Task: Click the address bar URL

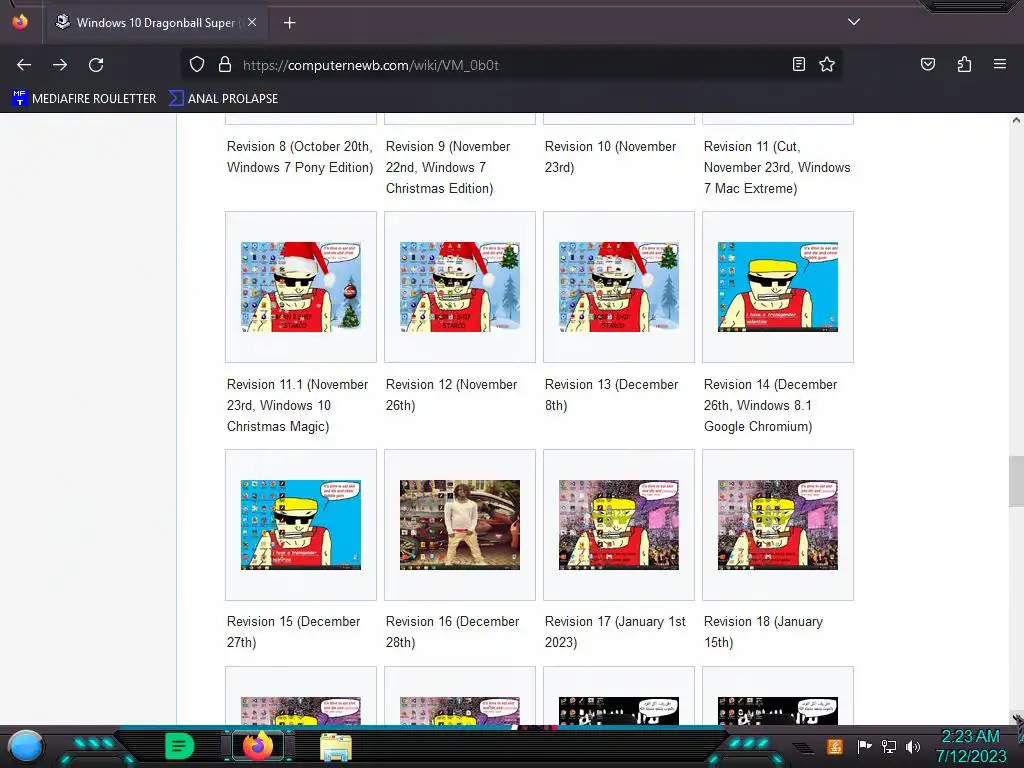Action: click(371, 65)
